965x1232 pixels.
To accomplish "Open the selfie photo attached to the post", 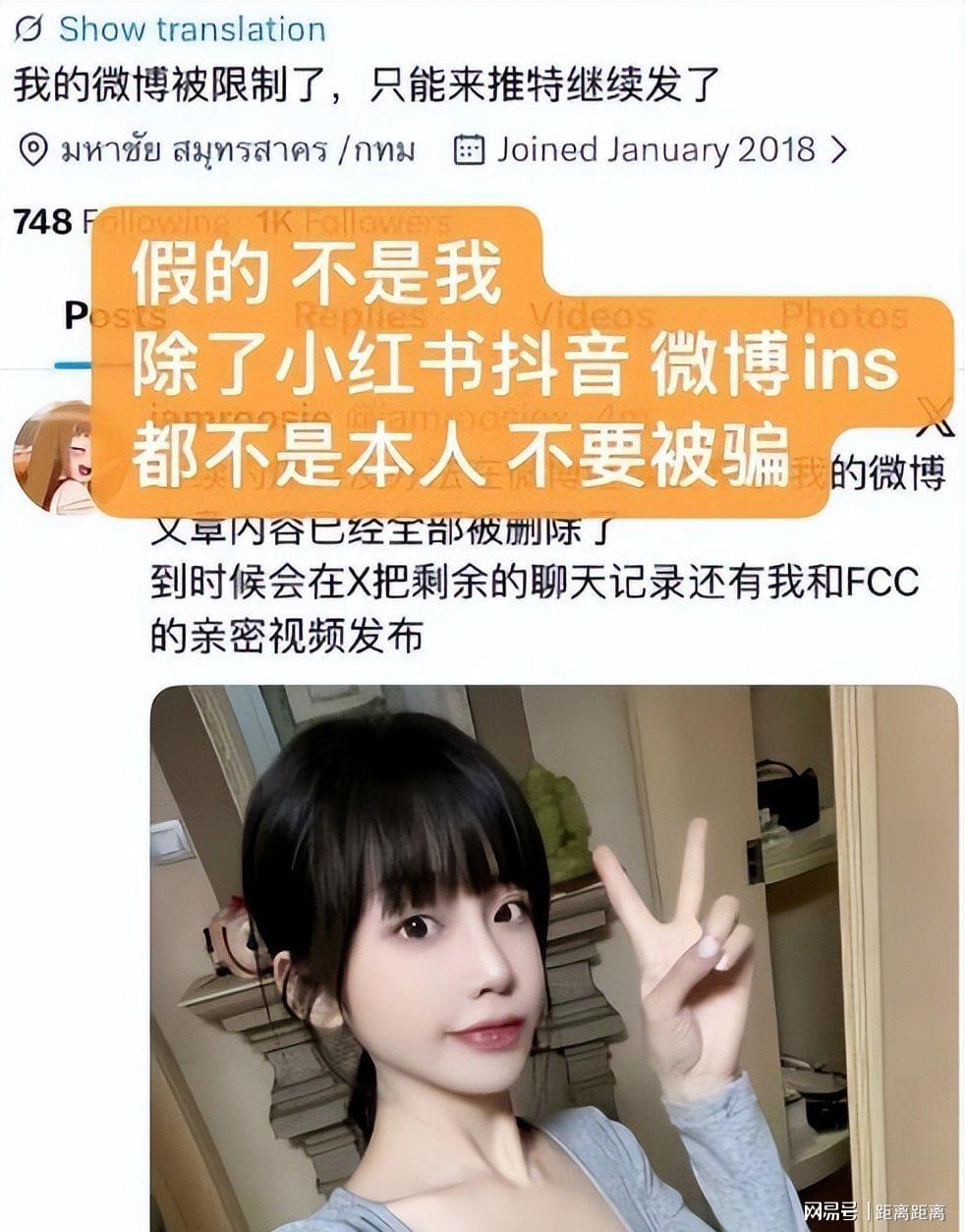I will (553, 958).
